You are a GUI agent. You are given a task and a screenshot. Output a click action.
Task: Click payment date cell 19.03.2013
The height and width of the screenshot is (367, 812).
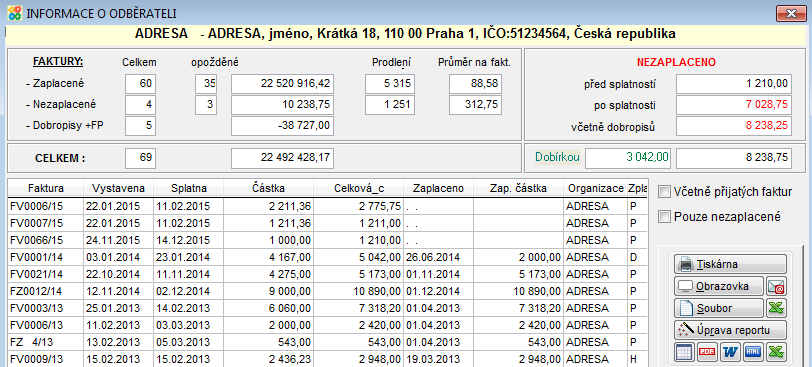[438, 359]
